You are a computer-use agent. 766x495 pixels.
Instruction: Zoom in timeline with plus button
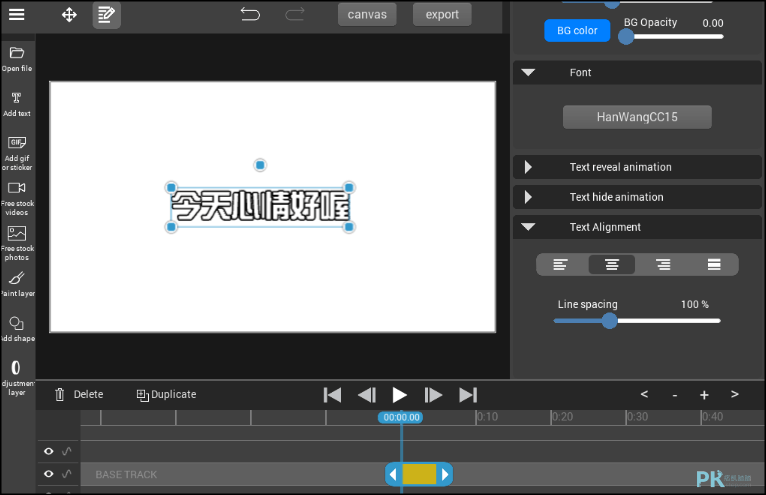pyautogui.click(x=704, y=395)
